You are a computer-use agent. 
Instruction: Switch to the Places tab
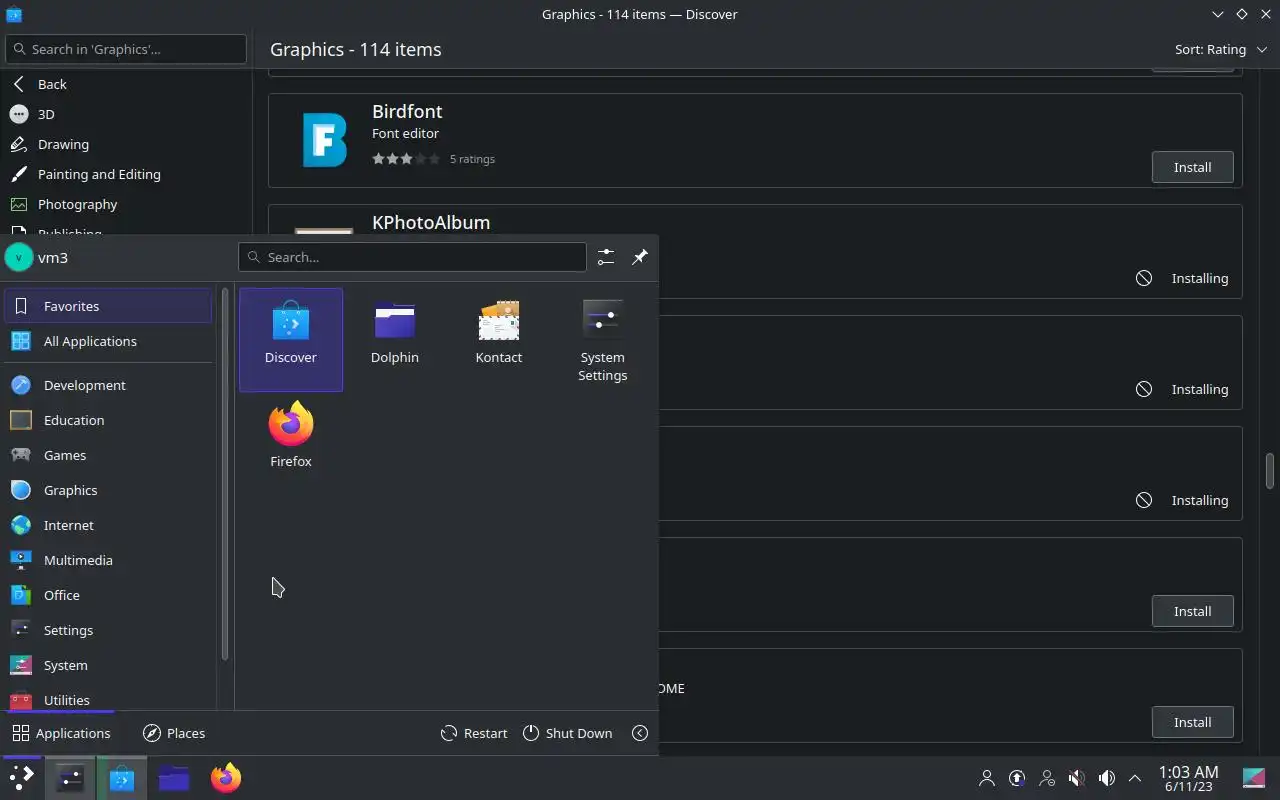click(x=174, y=733)
